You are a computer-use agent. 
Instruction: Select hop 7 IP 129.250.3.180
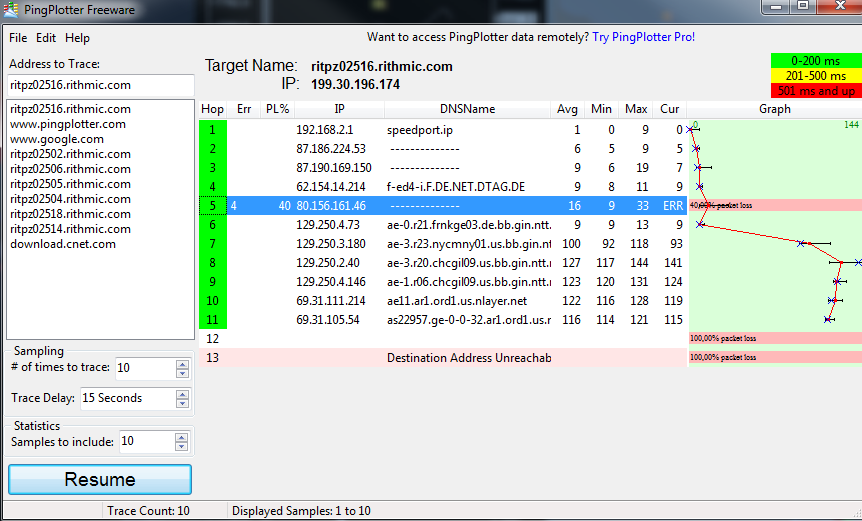(x=331, y=243)
